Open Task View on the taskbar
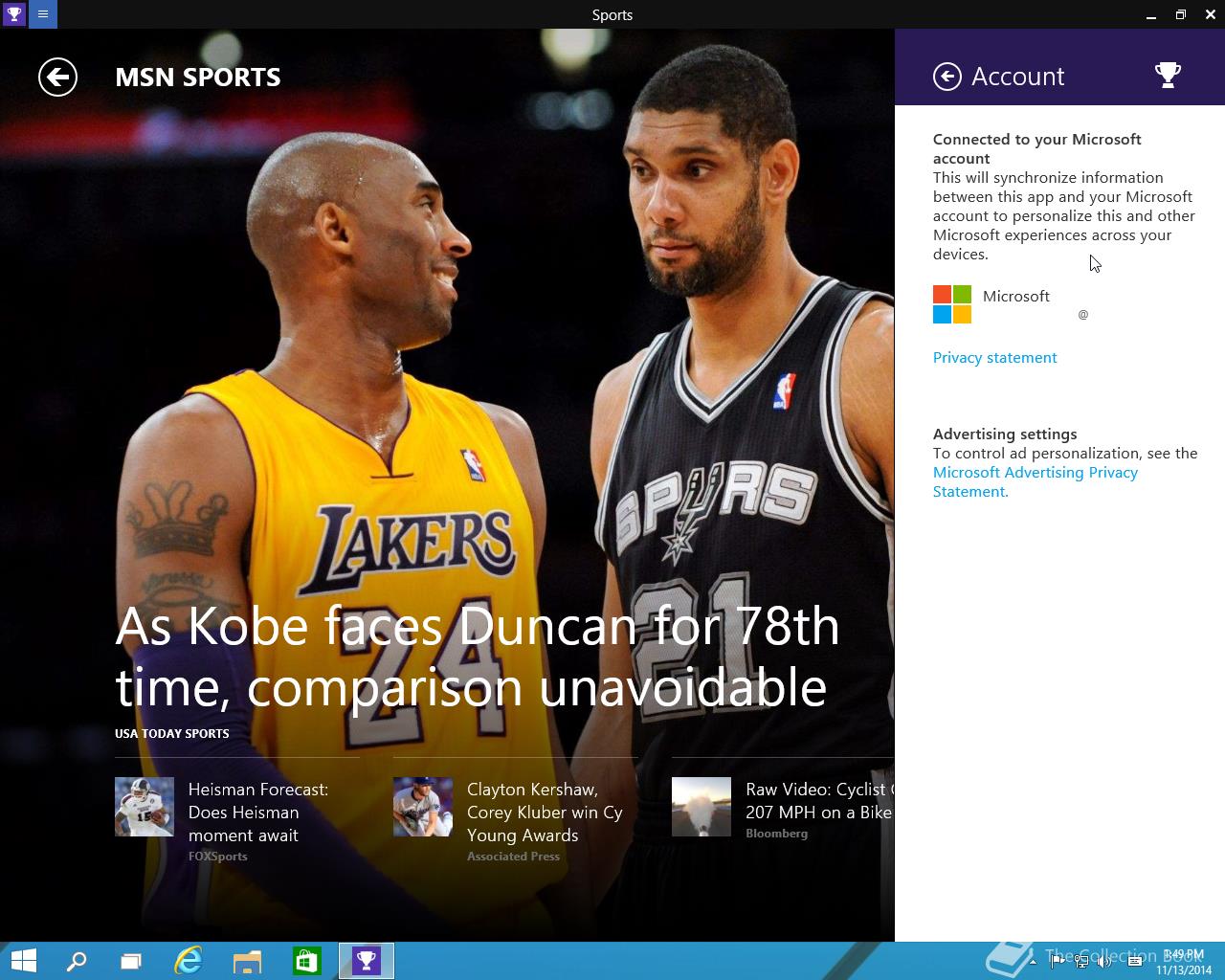Viewport: 1225px width, 980px height. (131, 961)
